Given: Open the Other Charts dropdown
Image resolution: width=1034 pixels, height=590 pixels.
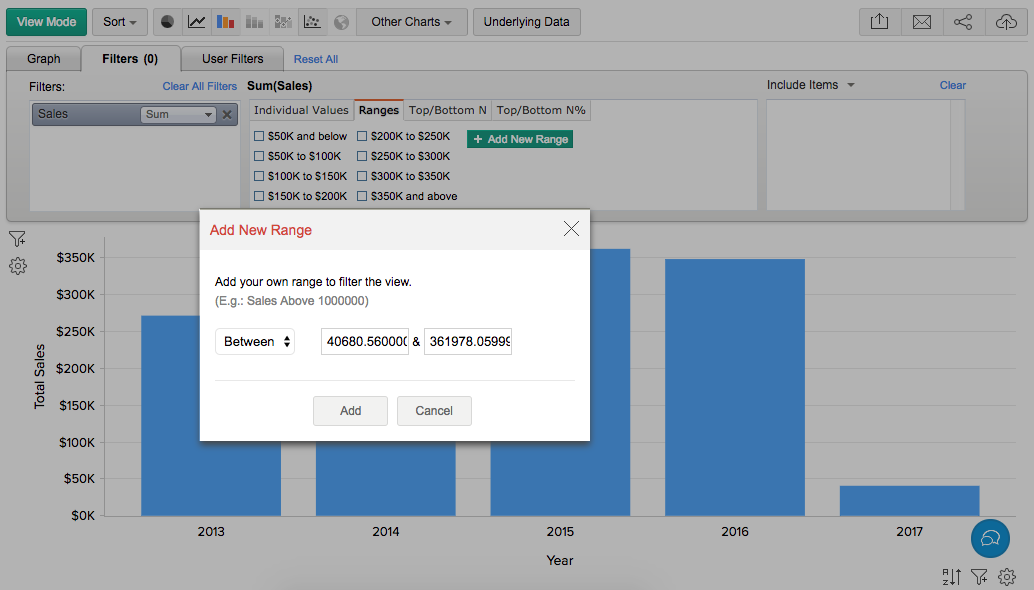Looking at the screenshot, I should (411, 22).
